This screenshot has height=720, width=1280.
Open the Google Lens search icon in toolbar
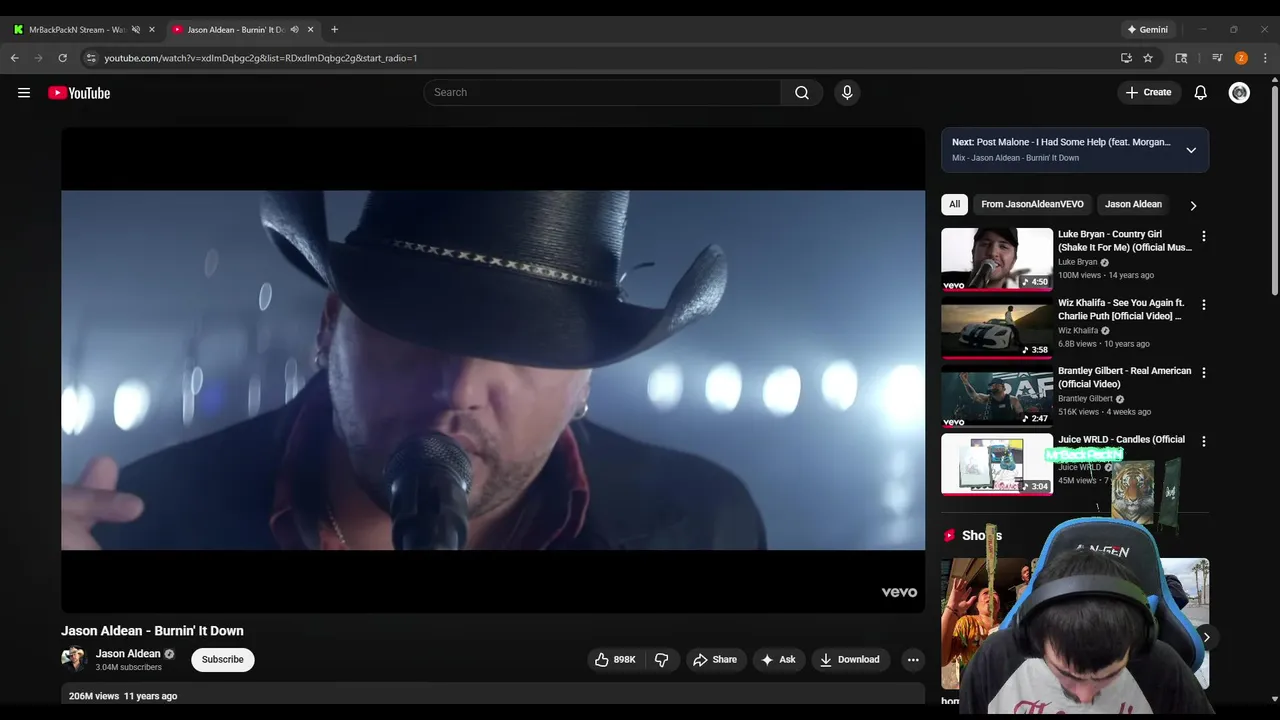(1181, 58)
